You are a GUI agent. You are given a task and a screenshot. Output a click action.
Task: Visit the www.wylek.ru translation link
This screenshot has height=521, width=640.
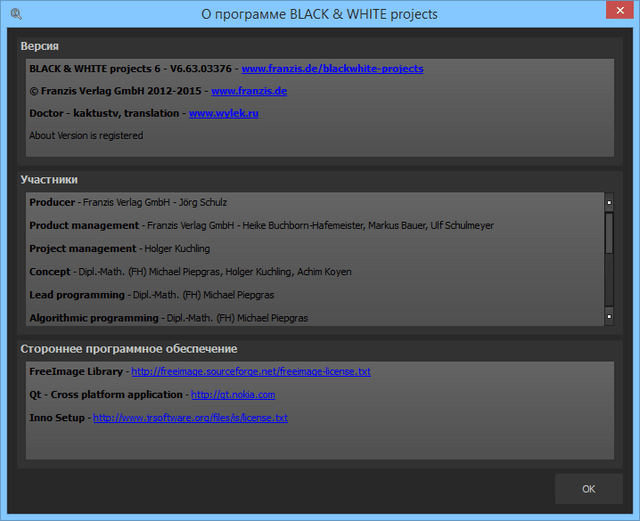coord(224,114)
